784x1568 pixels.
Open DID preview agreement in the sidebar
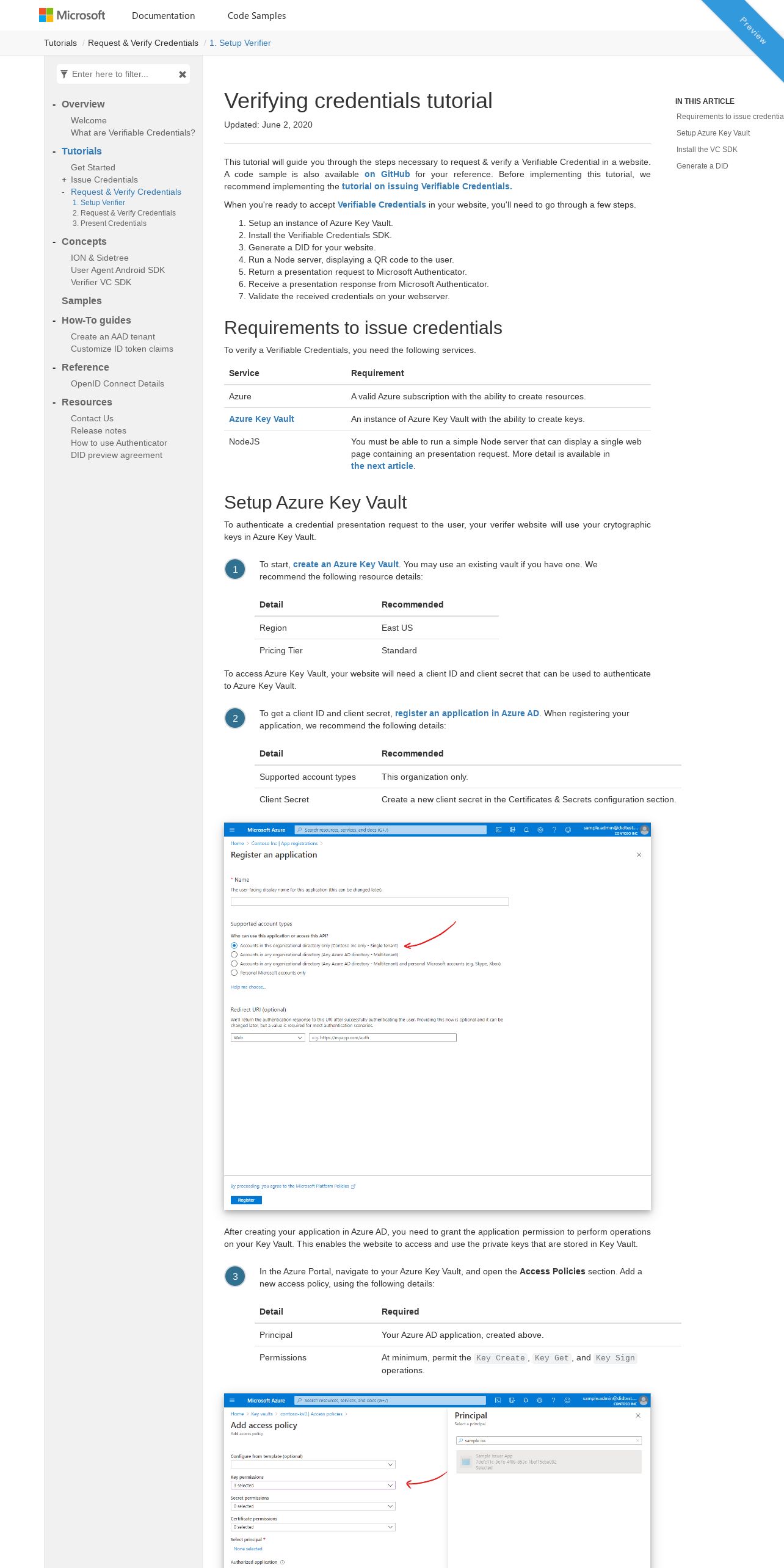[x=117, y=455]
